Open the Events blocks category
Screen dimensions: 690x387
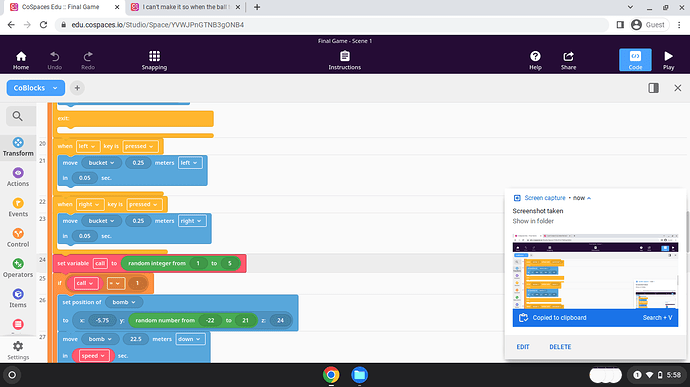click(x=18, y=208)
